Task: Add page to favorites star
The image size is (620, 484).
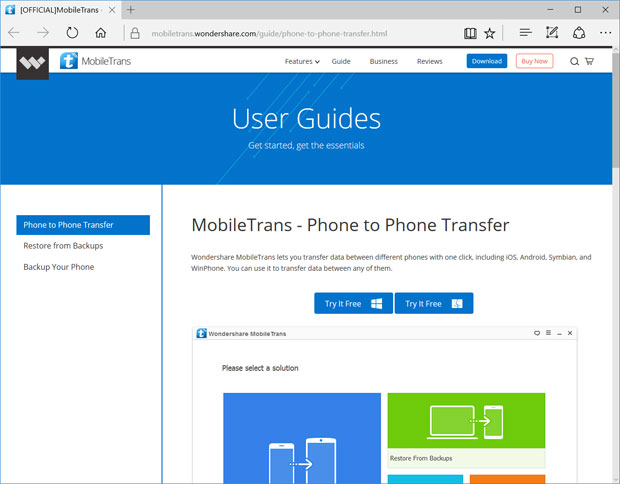Action: tap(490, 33)
